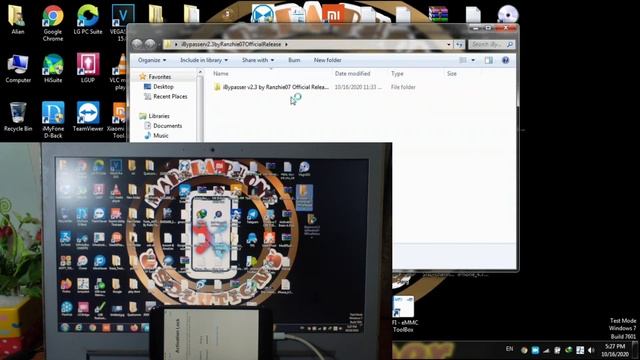Viewport: 640px width, 360px height.
Task: Open the address bar history dropdown
Action: 449,44
